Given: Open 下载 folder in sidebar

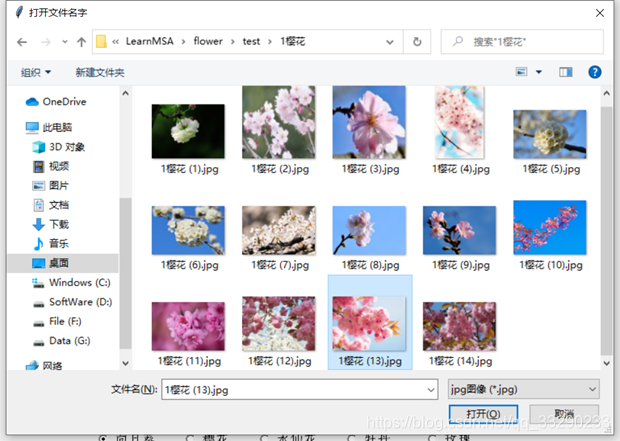Looking at the screenshot, I should coord(51,224).
